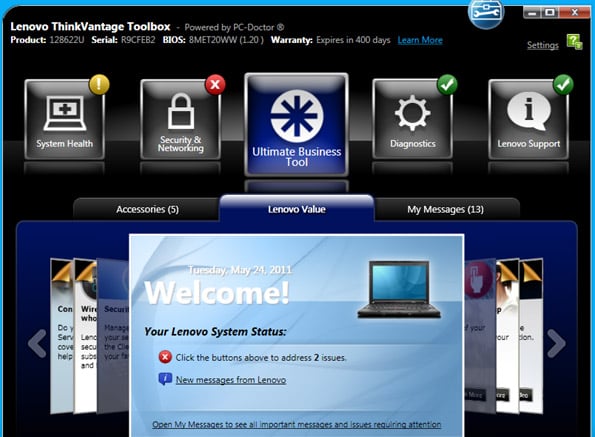Screen dimensions: 595x437
Task: Open the Lenovo Support info tile
Action: (529, 119)
